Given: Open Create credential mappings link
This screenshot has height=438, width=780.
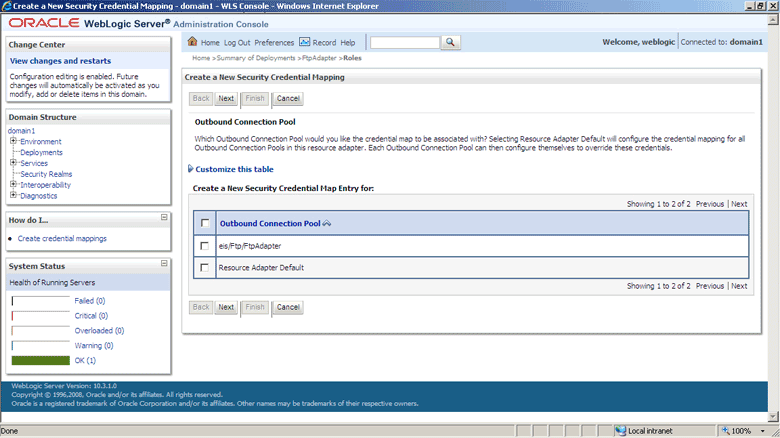Looking at the screenshot, I should click(62, 238).
